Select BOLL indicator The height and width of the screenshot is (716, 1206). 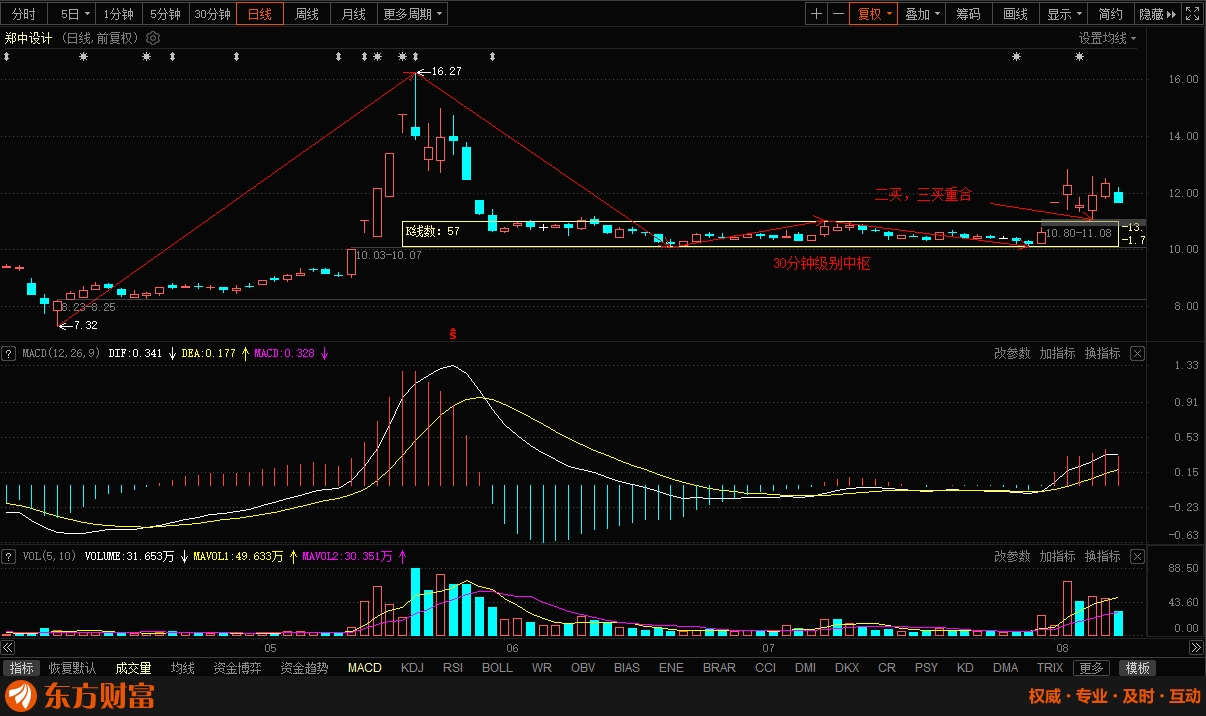[x=497, y=668]
